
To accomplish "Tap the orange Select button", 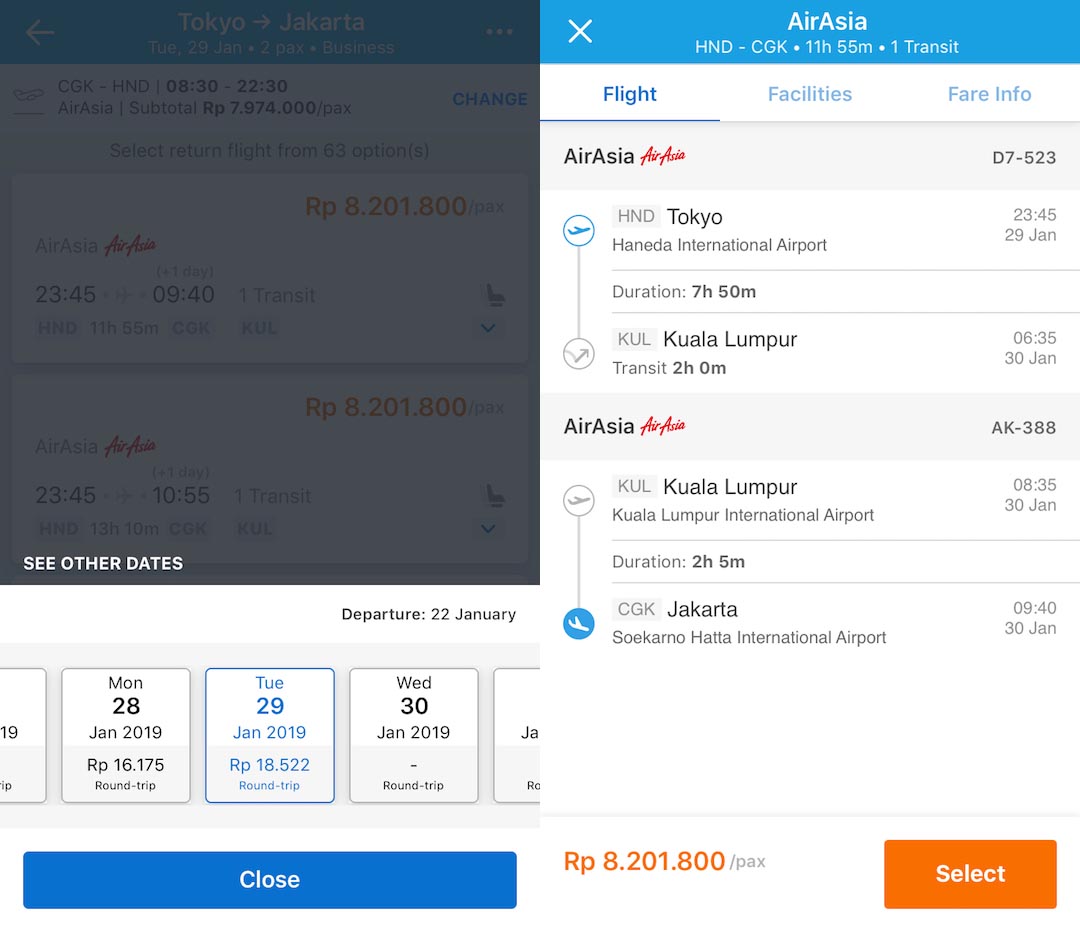I will pyautogui.click(x=969, y=873).
